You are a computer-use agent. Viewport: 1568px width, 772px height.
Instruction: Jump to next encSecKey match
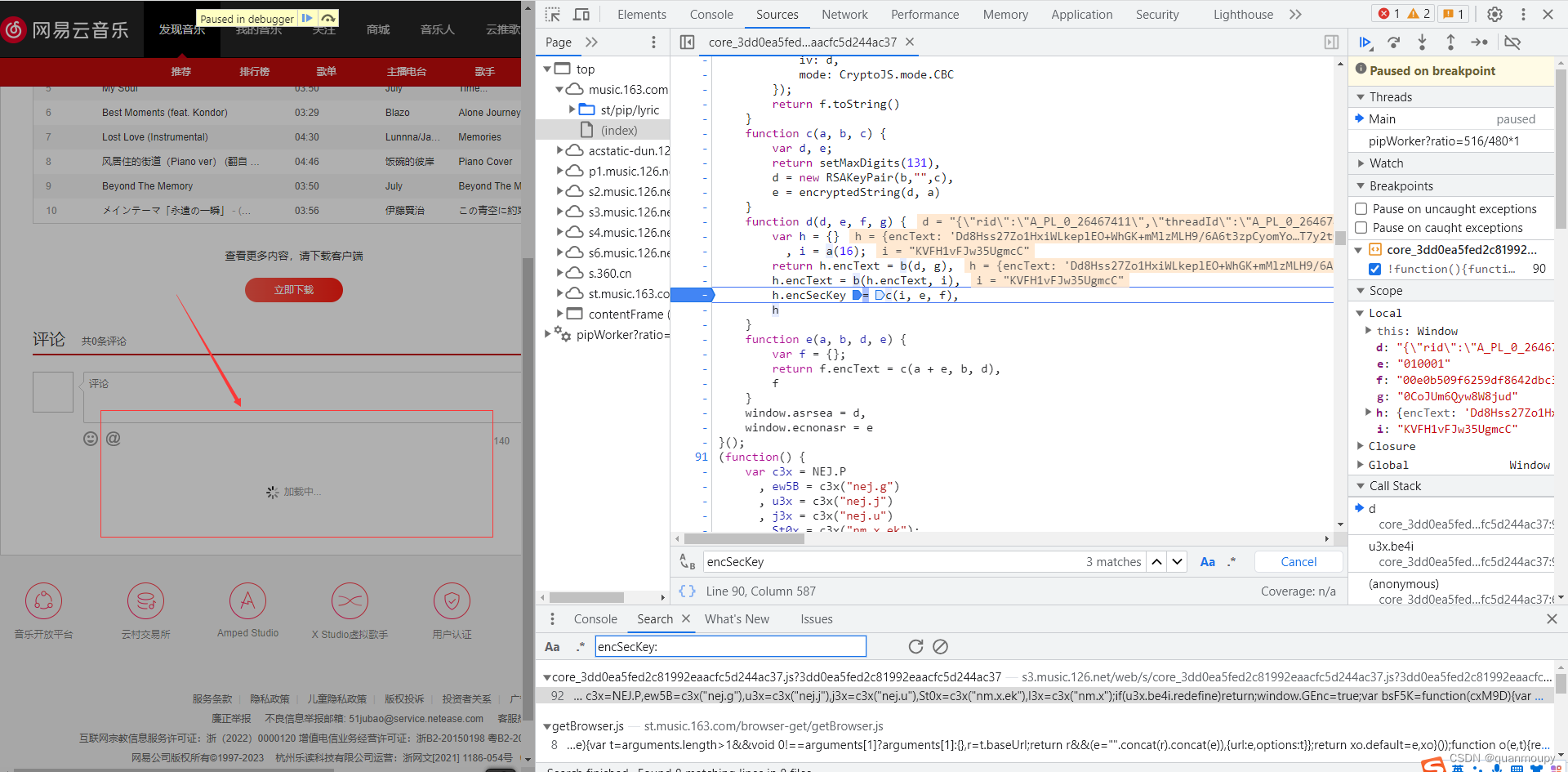point(1177,561)
